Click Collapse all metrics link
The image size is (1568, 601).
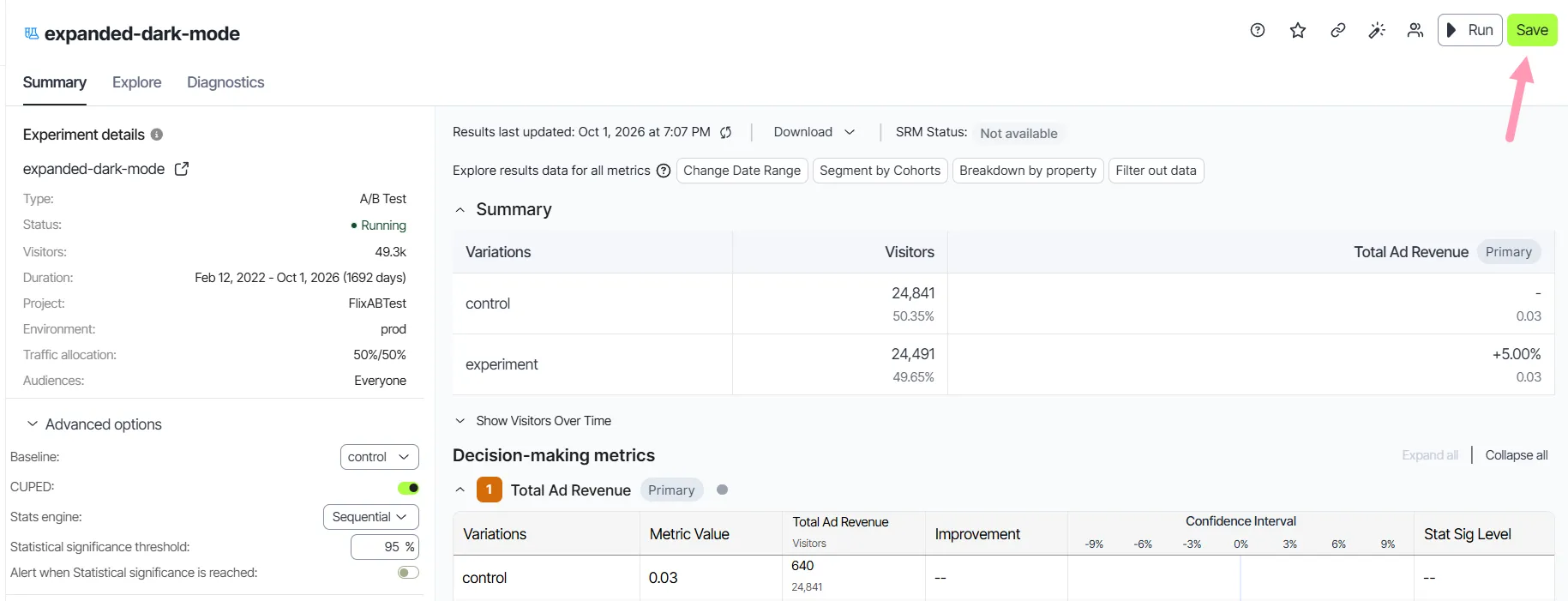[x=1517, y=455]
